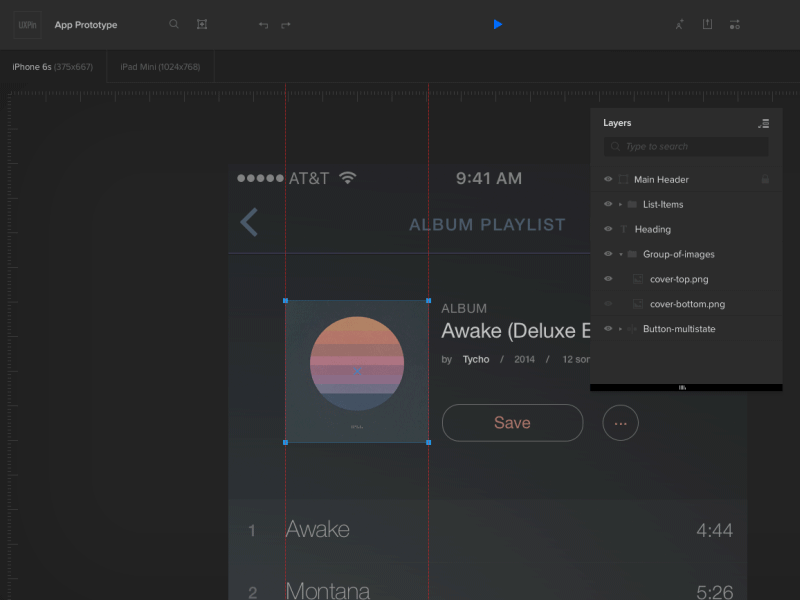The width and height of the screenshot is (800, 600).
Task: Open the add collaborator icon
Action: coord(679,24)
